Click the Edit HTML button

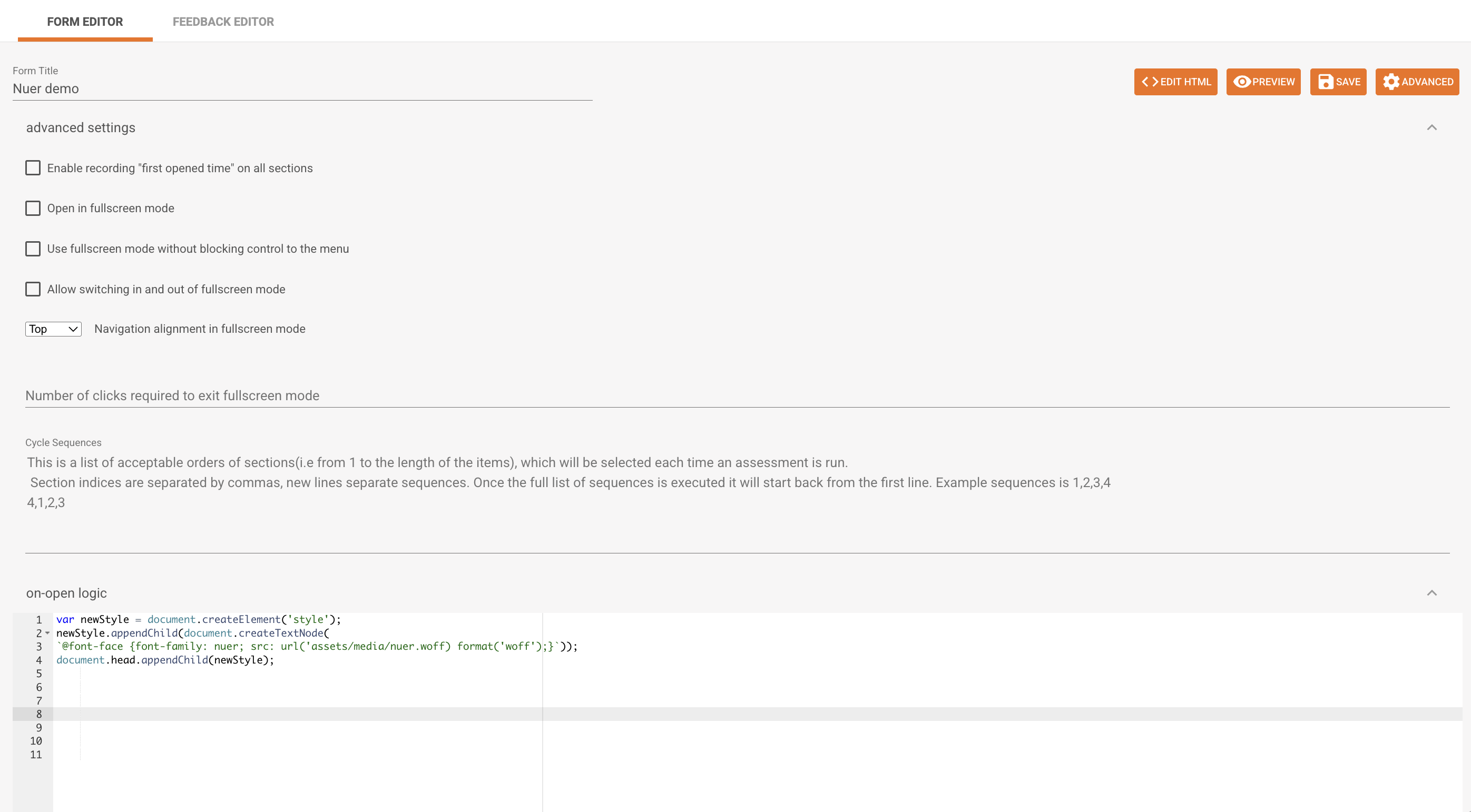(x=1175, y=82)
